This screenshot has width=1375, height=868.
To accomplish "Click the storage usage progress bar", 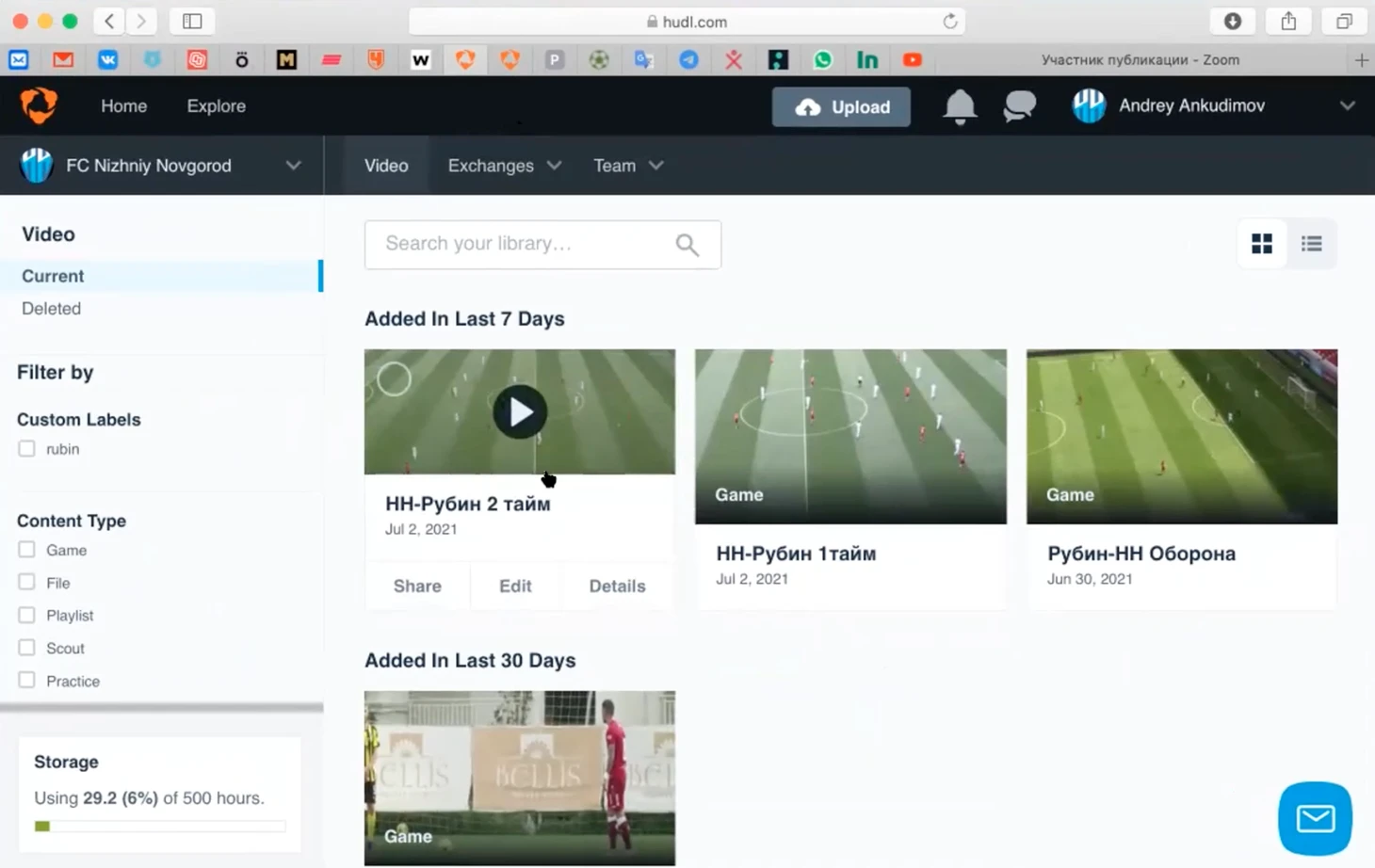I will coord(159,827).
